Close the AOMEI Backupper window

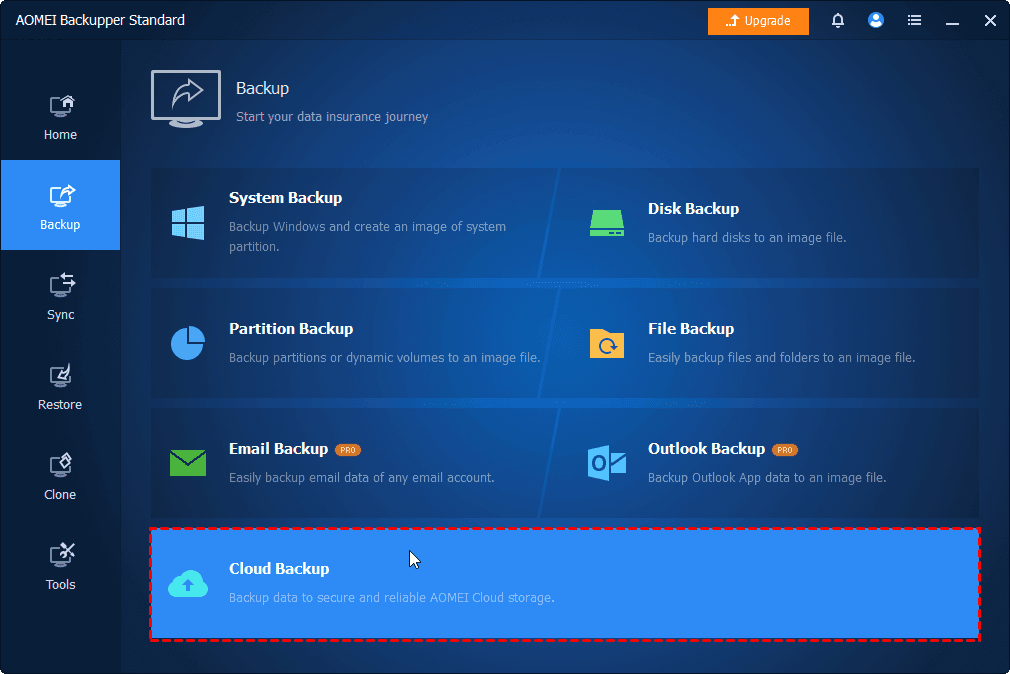pyautogui.click(x=990, y=21)
